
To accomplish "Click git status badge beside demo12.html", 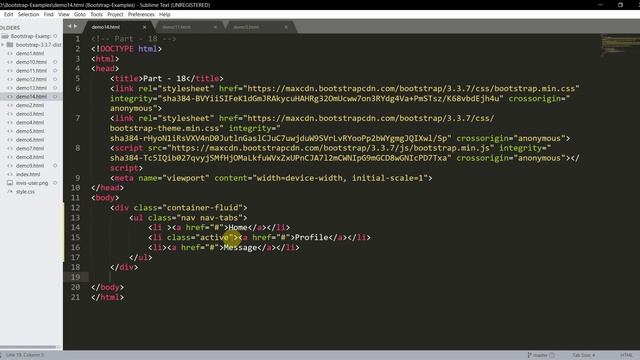I will (x=55, y=79).
